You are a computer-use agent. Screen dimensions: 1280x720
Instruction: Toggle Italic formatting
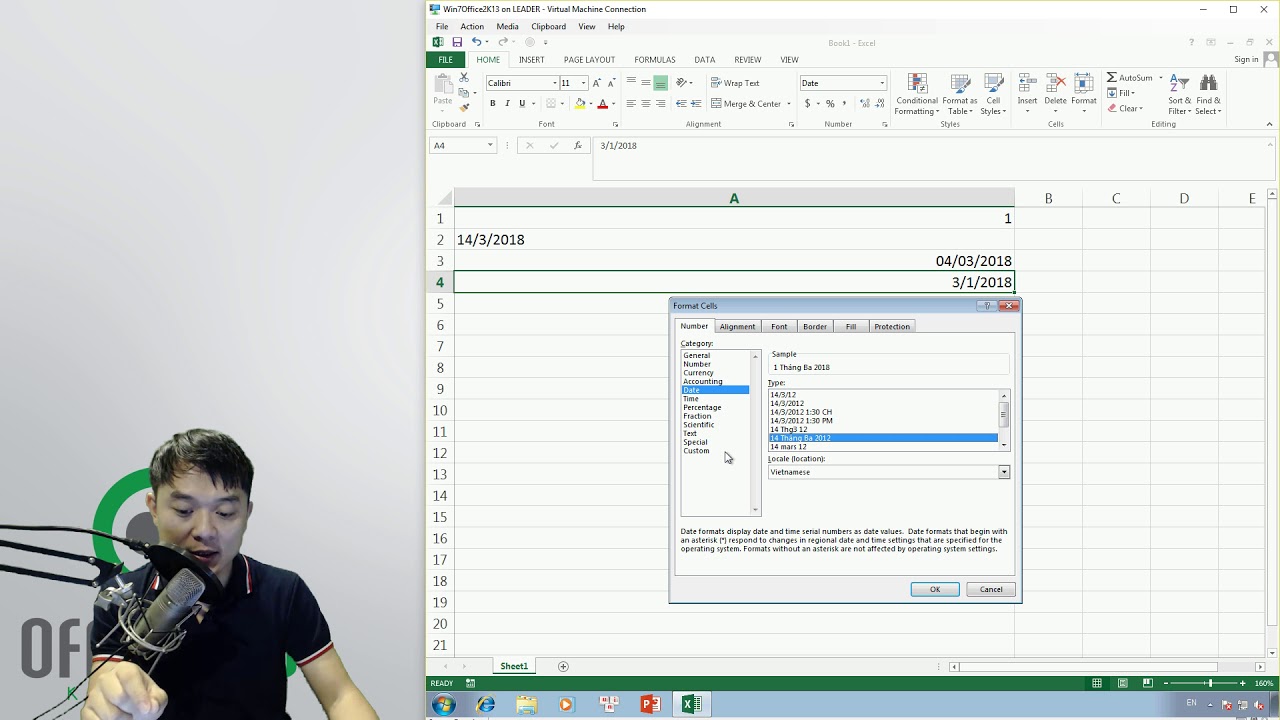point(507,103)
